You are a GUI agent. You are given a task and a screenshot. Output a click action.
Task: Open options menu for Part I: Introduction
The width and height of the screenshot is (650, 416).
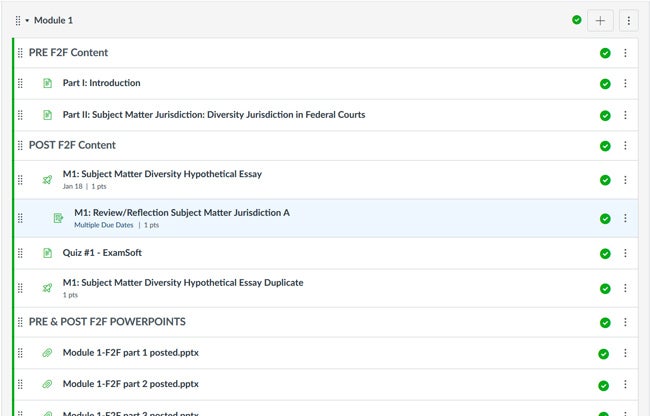tap(625, 84)
